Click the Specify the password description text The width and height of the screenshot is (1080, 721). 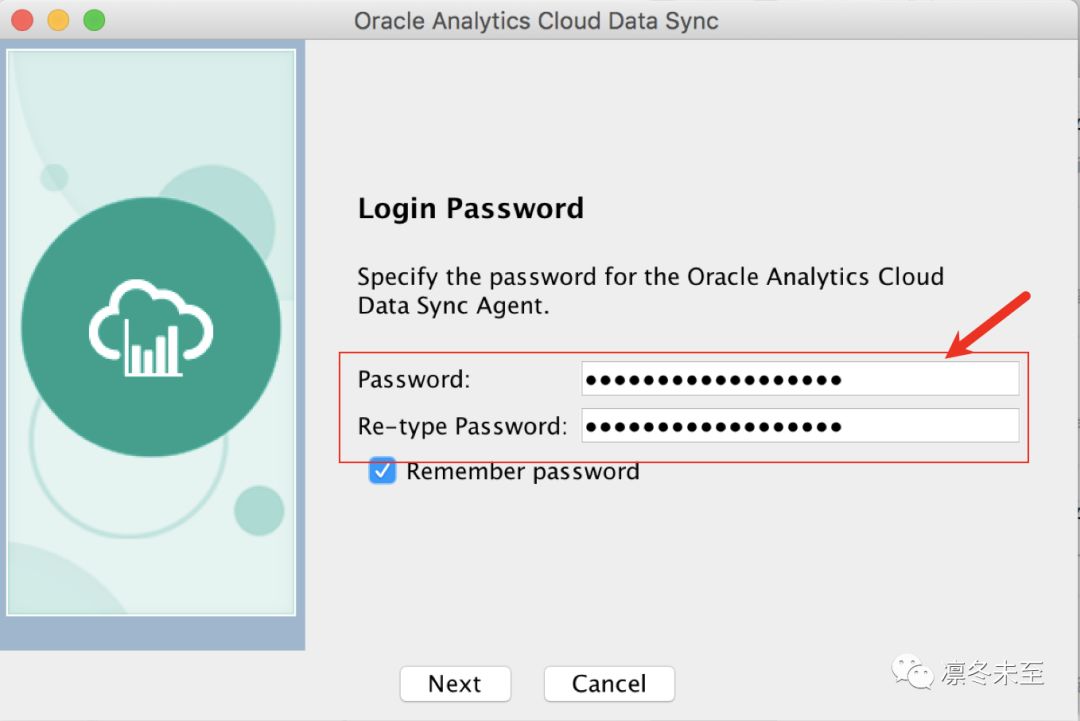(650, 290)
